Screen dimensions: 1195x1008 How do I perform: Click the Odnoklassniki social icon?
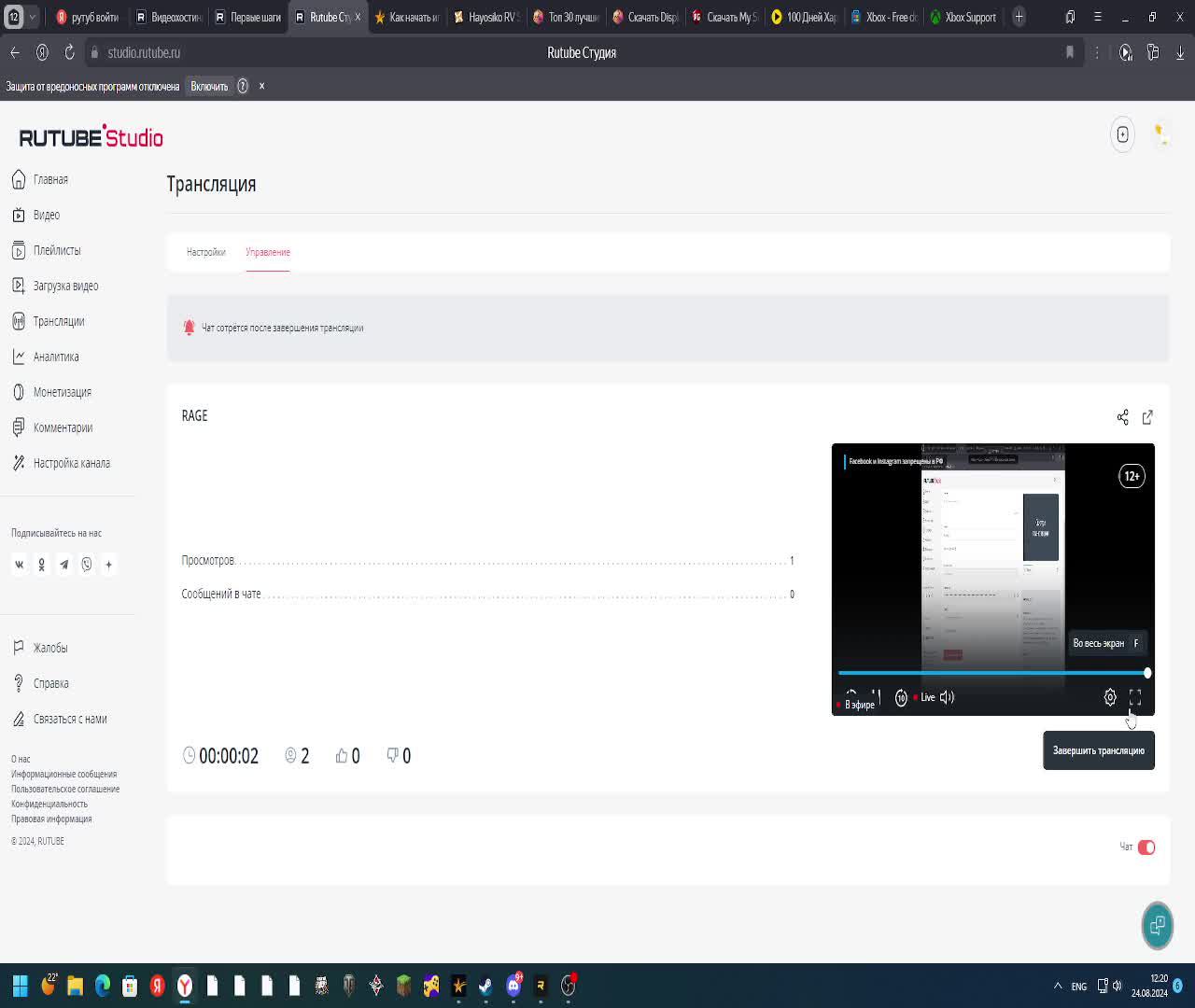[x=41, y=565]
